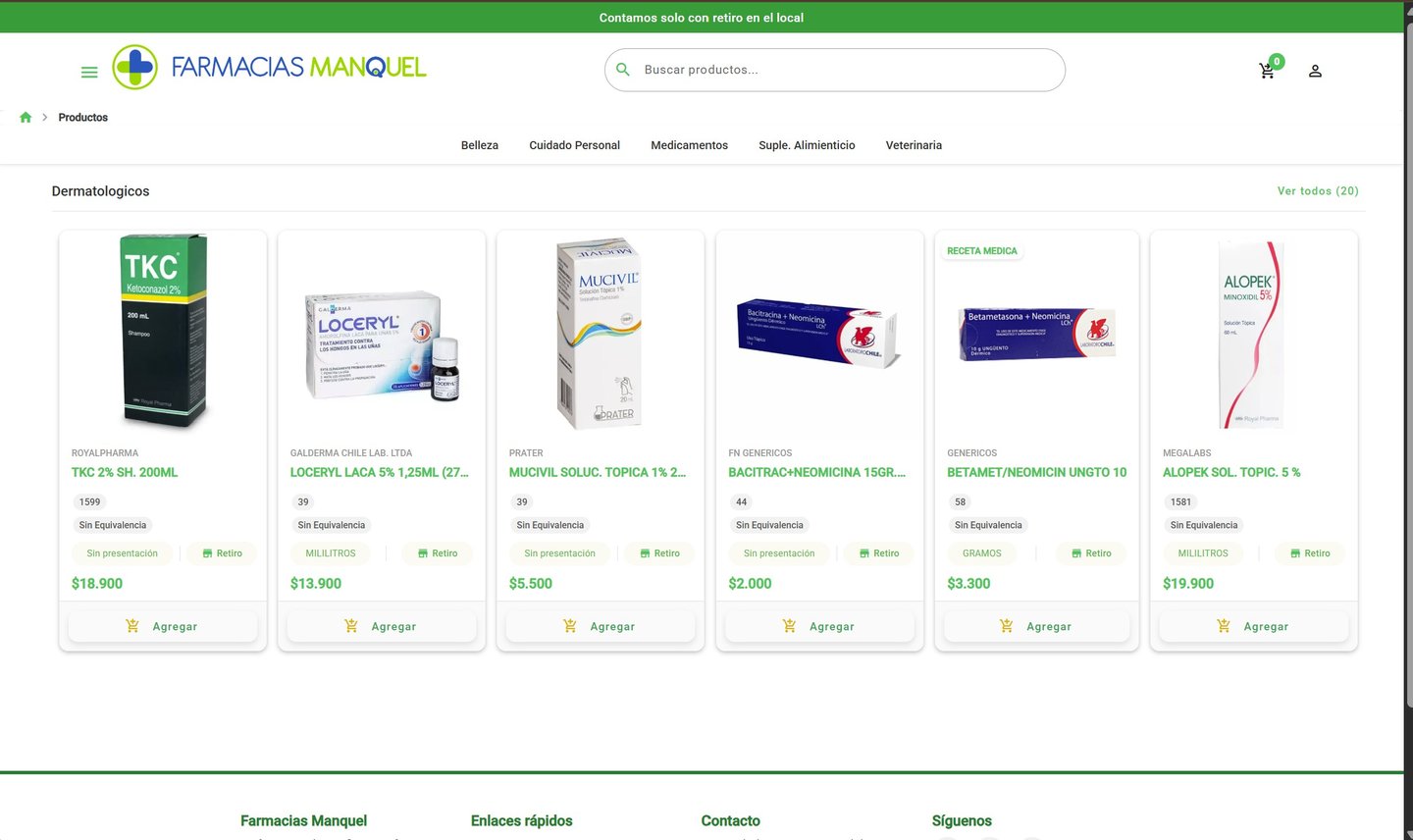Open LOCERYL LACA 5% product title
Screen dimensions: 1413x840
coord(380,473)
